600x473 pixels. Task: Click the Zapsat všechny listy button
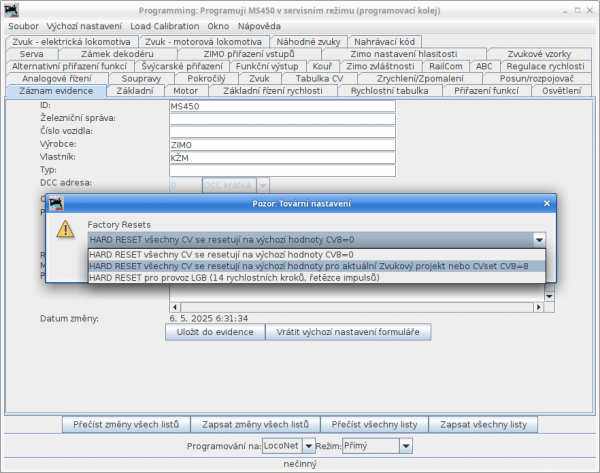tap(482, 424)
